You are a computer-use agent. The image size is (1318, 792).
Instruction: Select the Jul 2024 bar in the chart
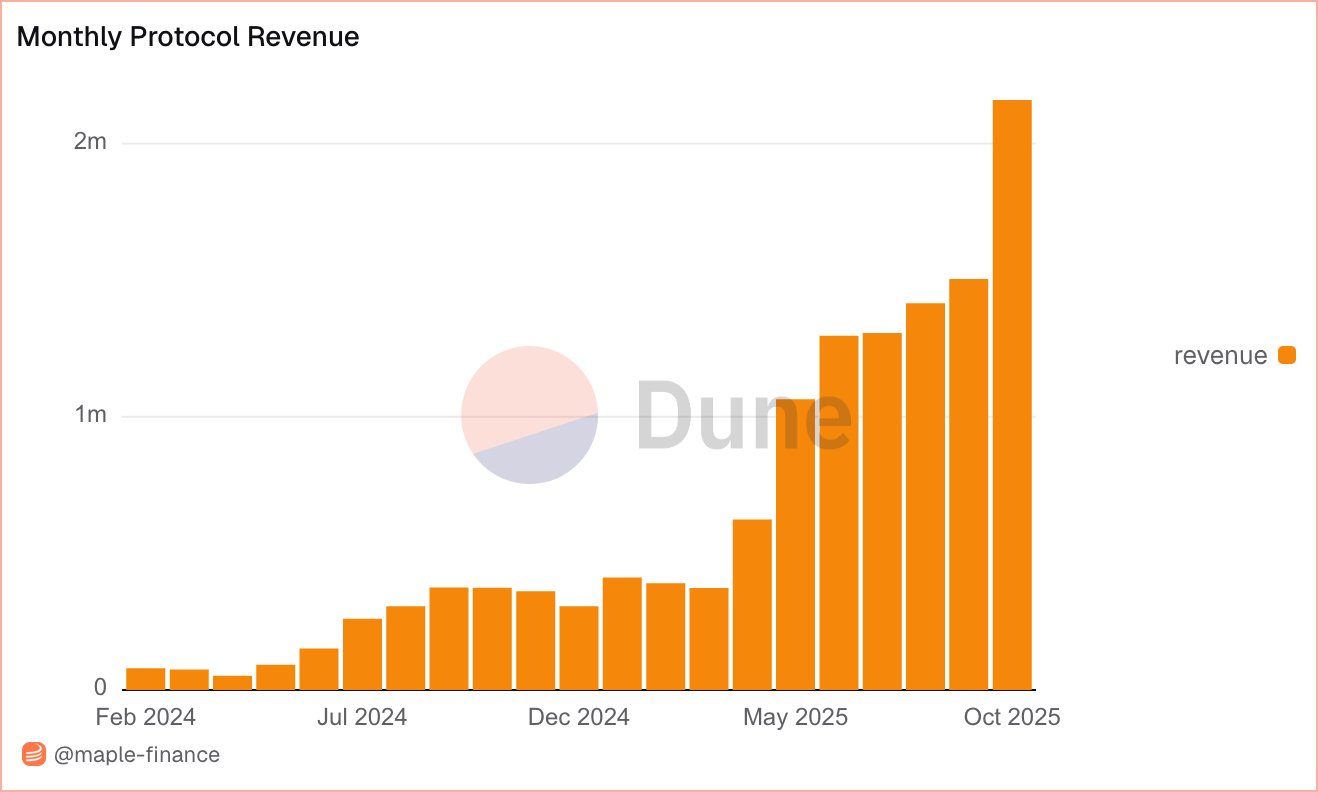click(x=363, y=650)
